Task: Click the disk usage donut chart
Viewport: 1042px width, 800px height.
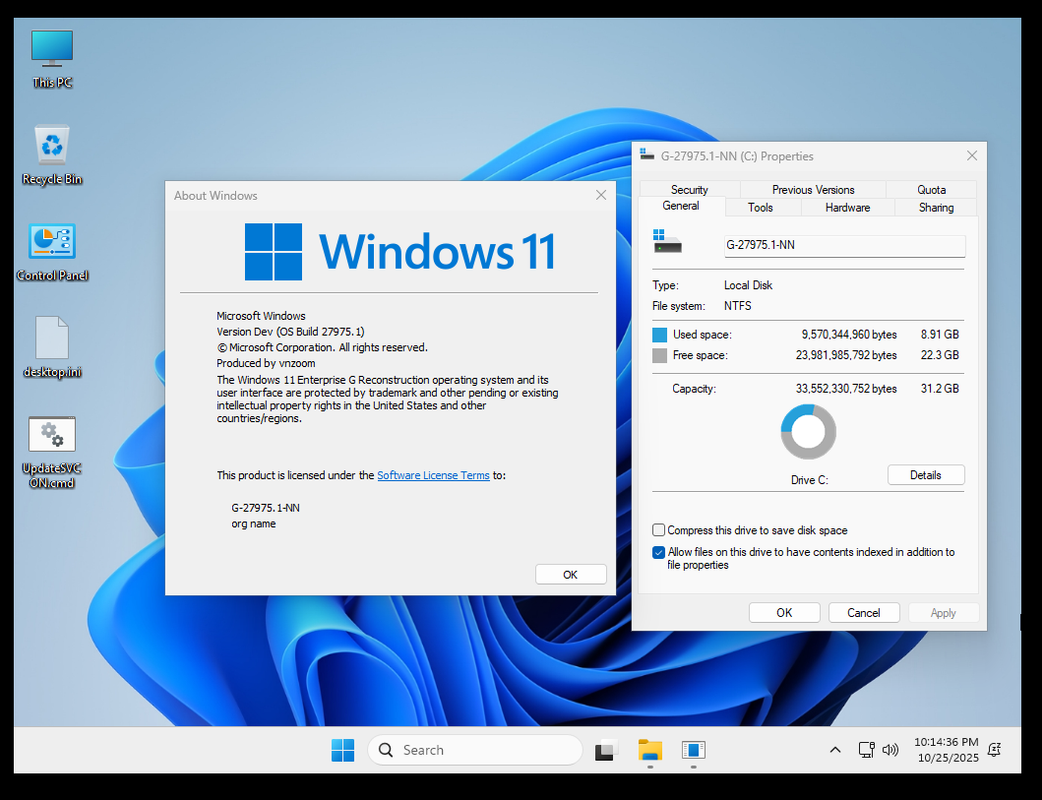Action: (808, 432)
